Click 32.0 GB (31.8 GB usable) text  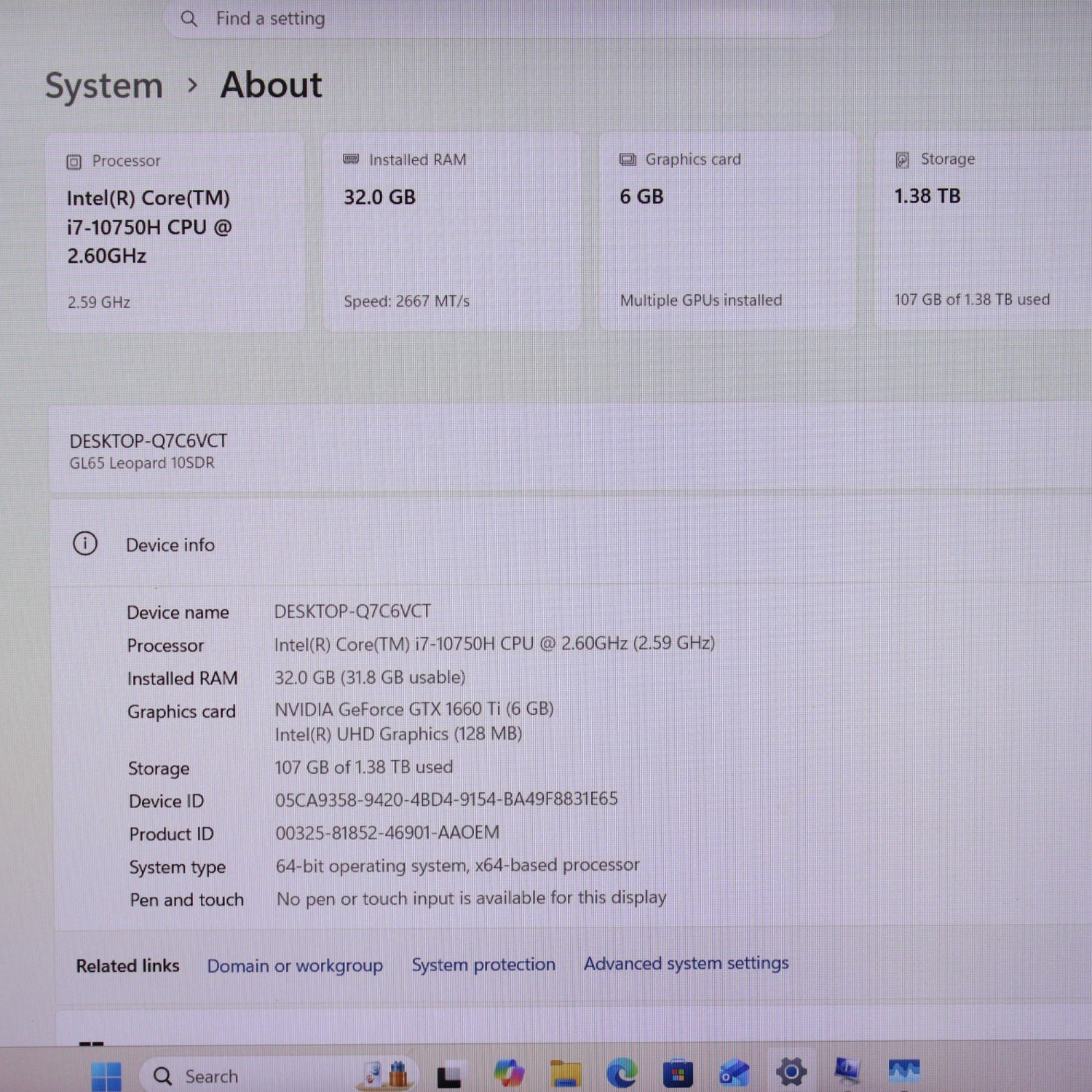pyautogui.click(x=370, y=677)
